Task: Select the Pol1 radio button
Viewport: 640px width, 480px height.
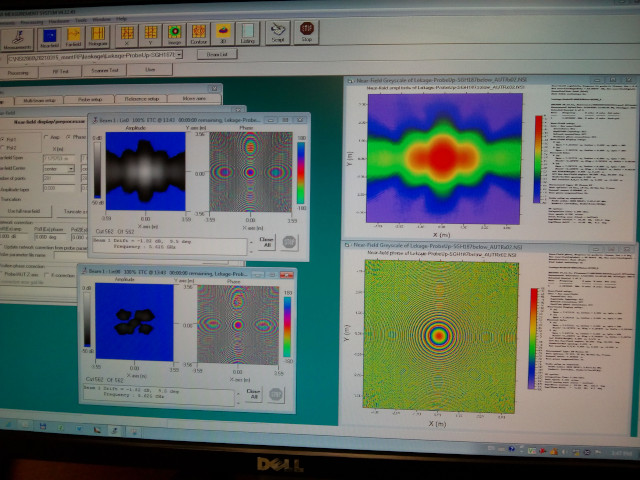Action: pyautogui.click(x=5, y=137)
